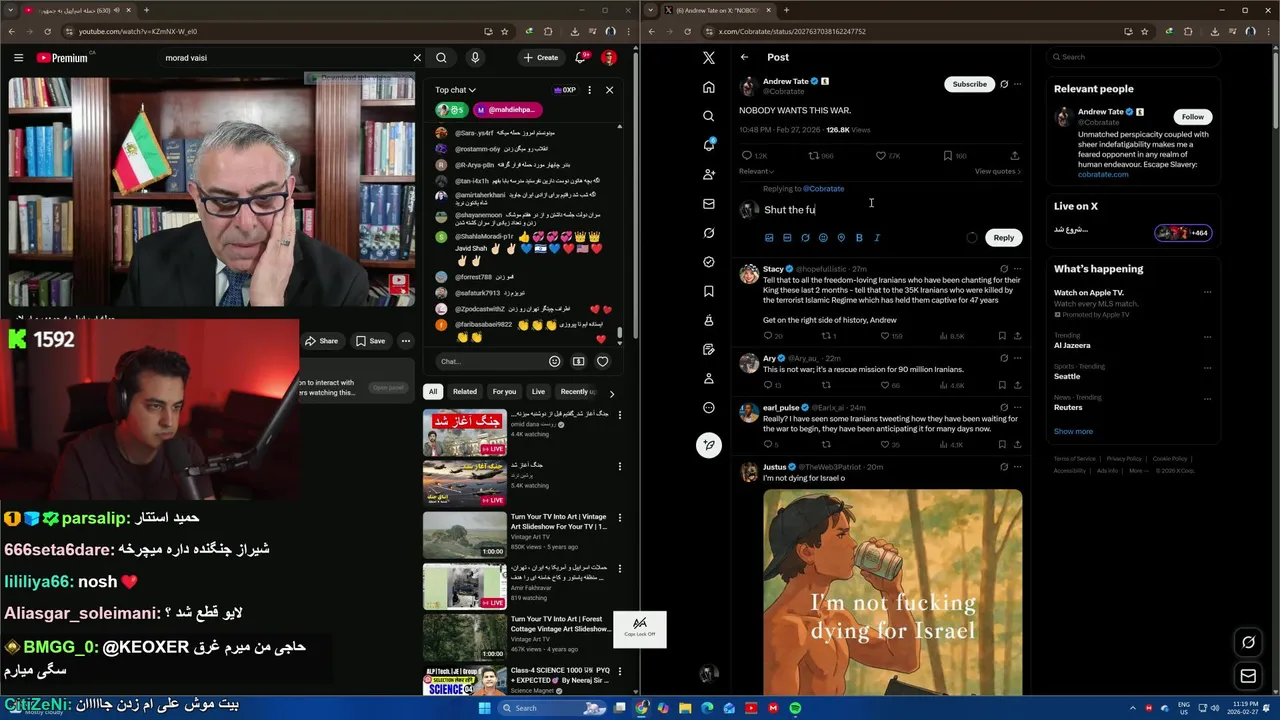Open the emoji picker in live chat

click(555, 361)
